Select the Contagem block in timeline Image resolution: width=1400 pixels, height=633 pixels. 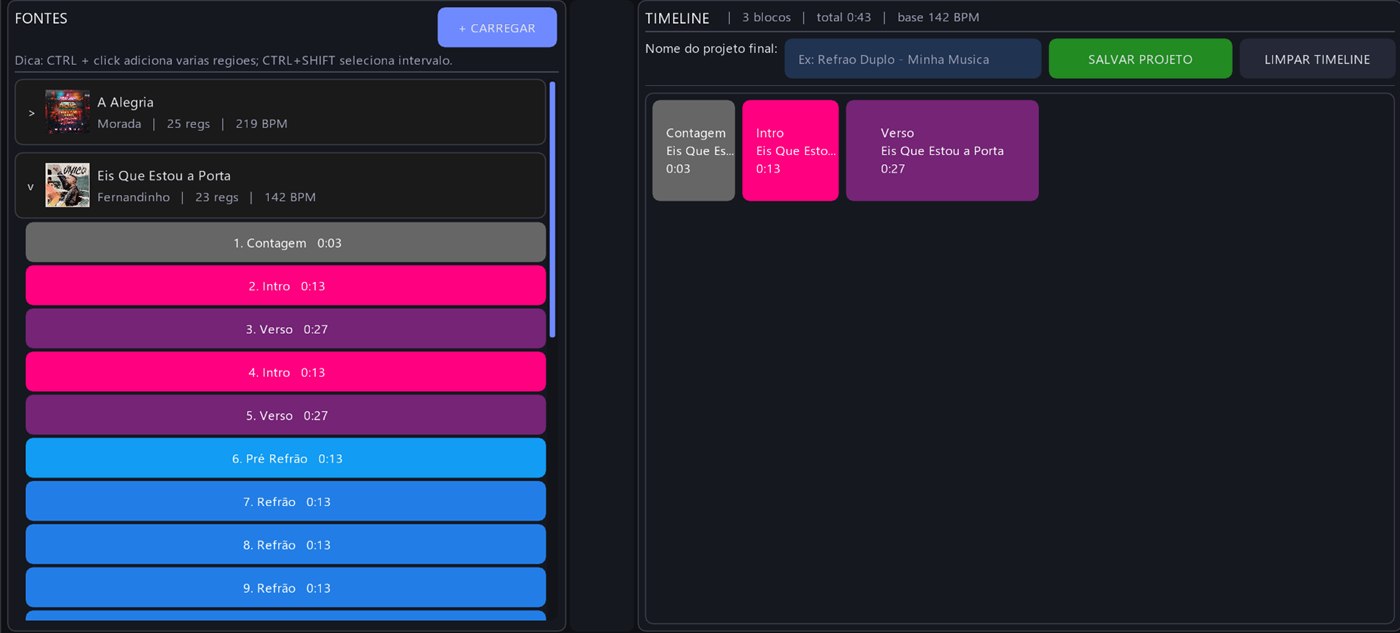tap(694, 150)
